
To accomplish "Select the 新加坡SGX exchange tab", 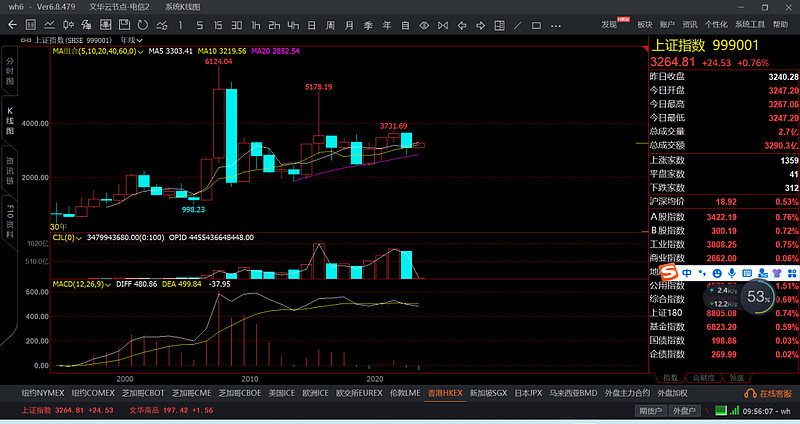I will point(488,393).
